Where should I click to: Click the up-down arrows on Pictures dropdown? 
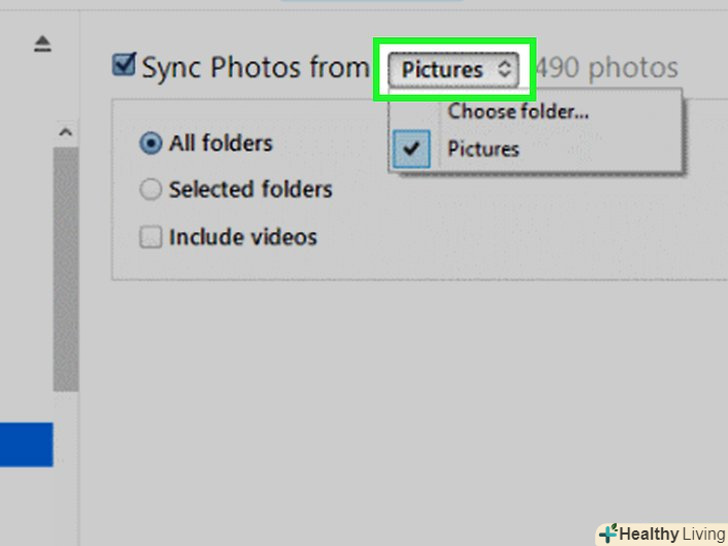click(x=505, y=69)
